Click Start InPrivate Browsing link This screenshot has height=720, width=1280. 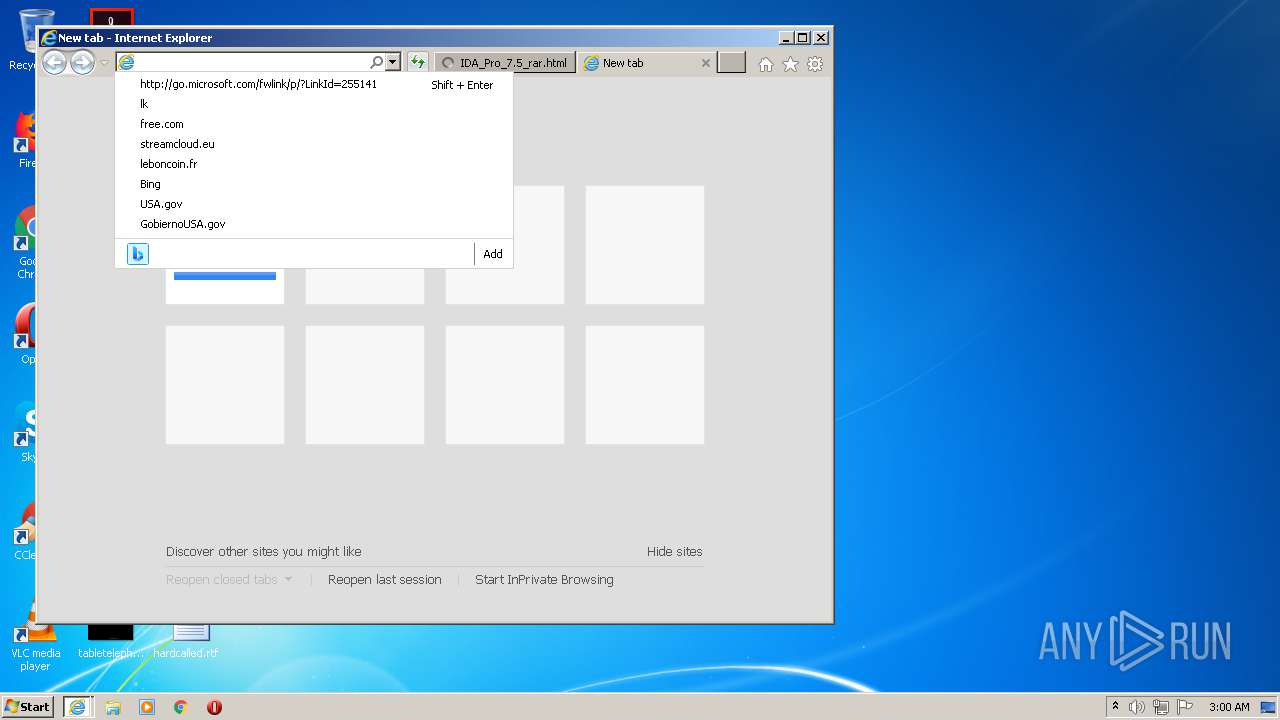tap(544, 579)
